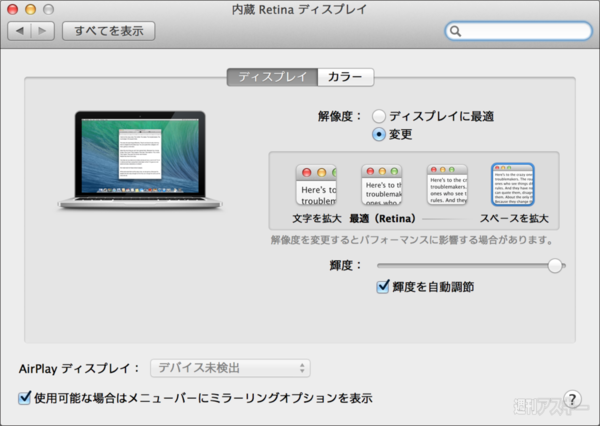
Task: Toggle the 輝度を自動調節 checkbox
Action: coord(383,287)
